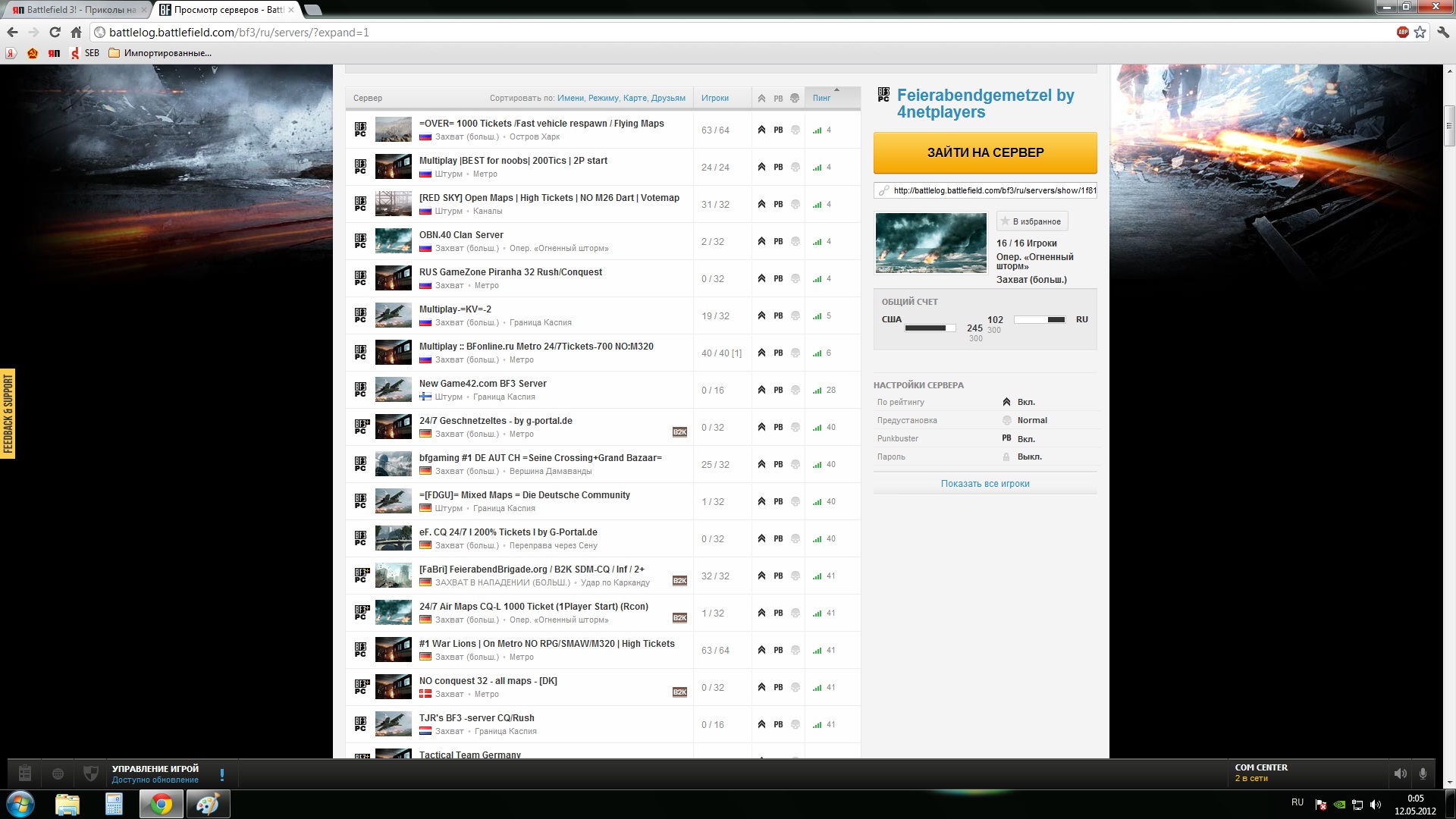Select the OBN.40 Clan Server row
This screenshot has width=1456, height=819.
pos(603,242)
